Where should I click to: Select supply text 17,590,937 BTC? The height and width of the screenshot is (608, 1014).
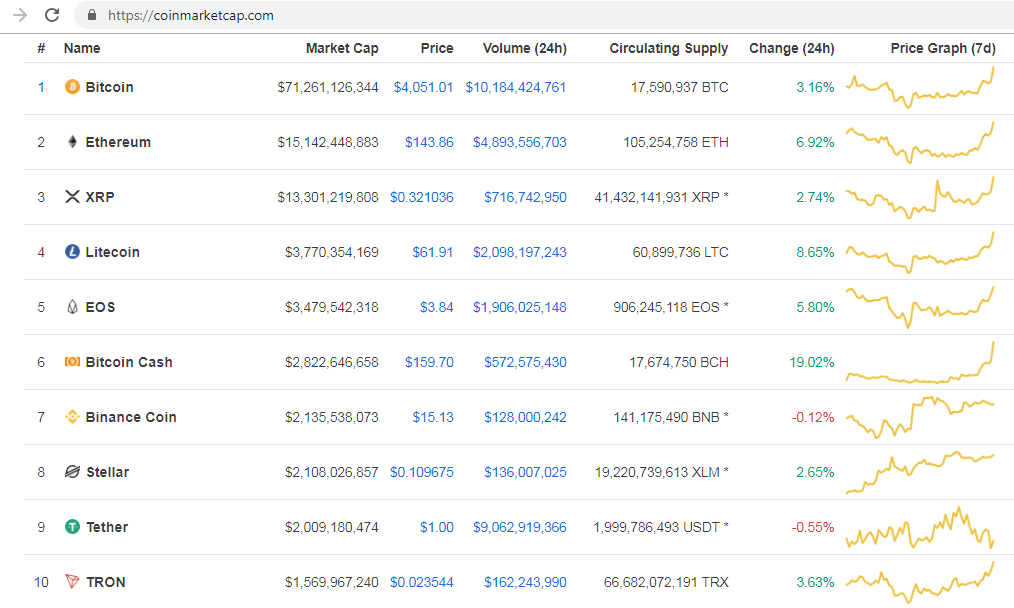tap(680, 87)
